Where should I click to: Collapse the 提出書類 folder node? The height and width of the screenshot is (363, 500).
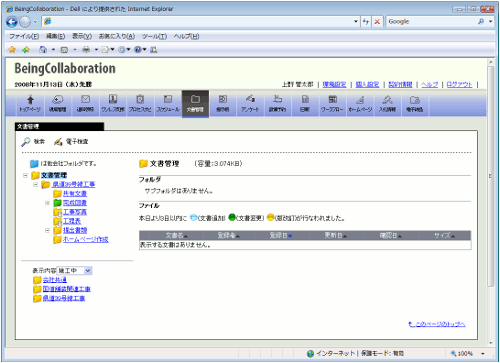(47, 230)
